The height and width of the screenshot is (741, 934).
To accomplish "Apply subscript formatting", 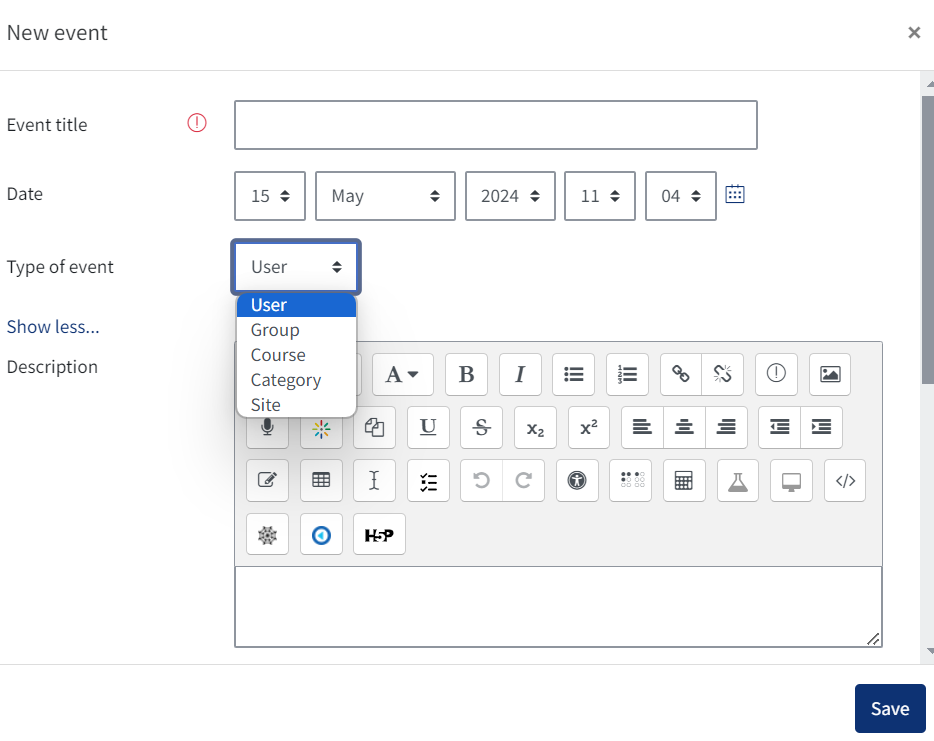I will coord(536,428).
